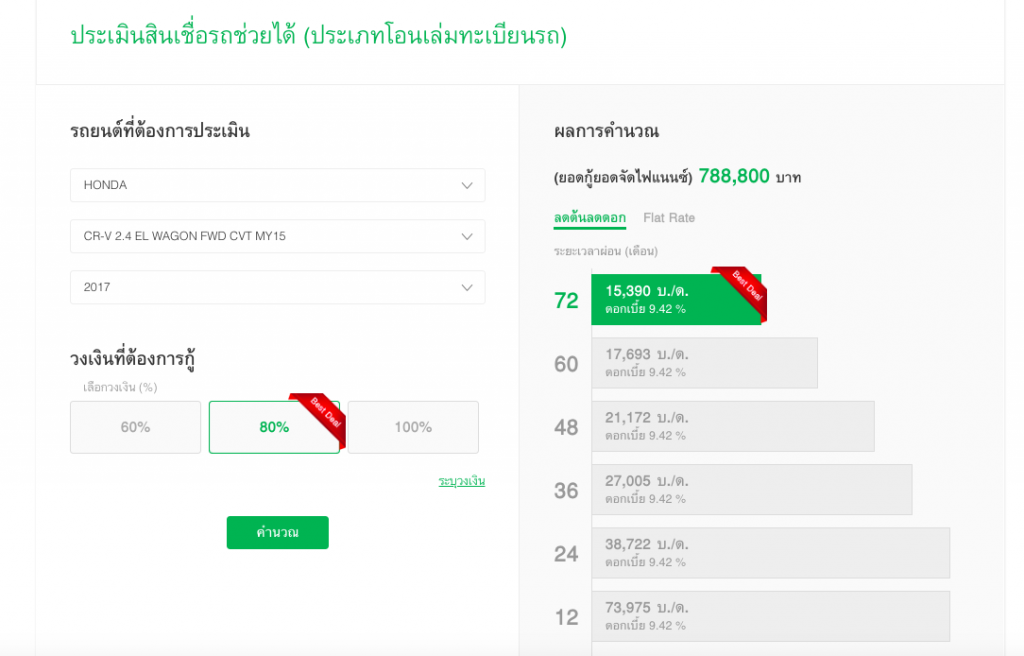Click the คำนวณ calculate button
This screenshot has width=1024, height=656.
[x=277, y=532]
